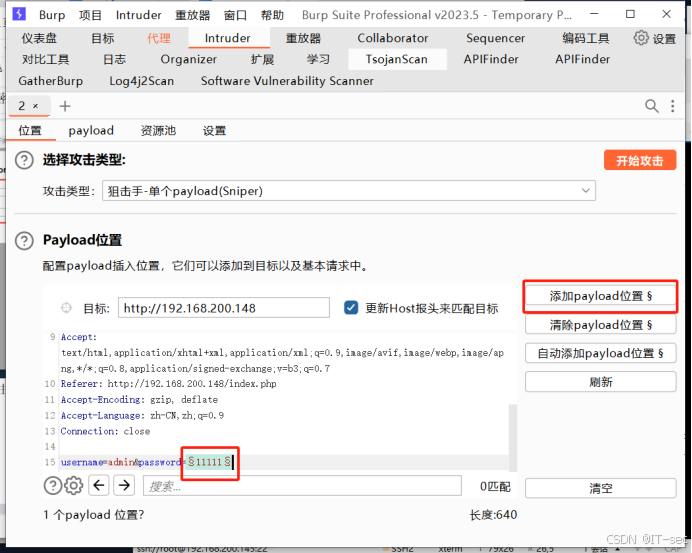Switch to the 重放器 main tab
Image resolution: width=692 pixels, height=553 pixels.
point(303,38)
